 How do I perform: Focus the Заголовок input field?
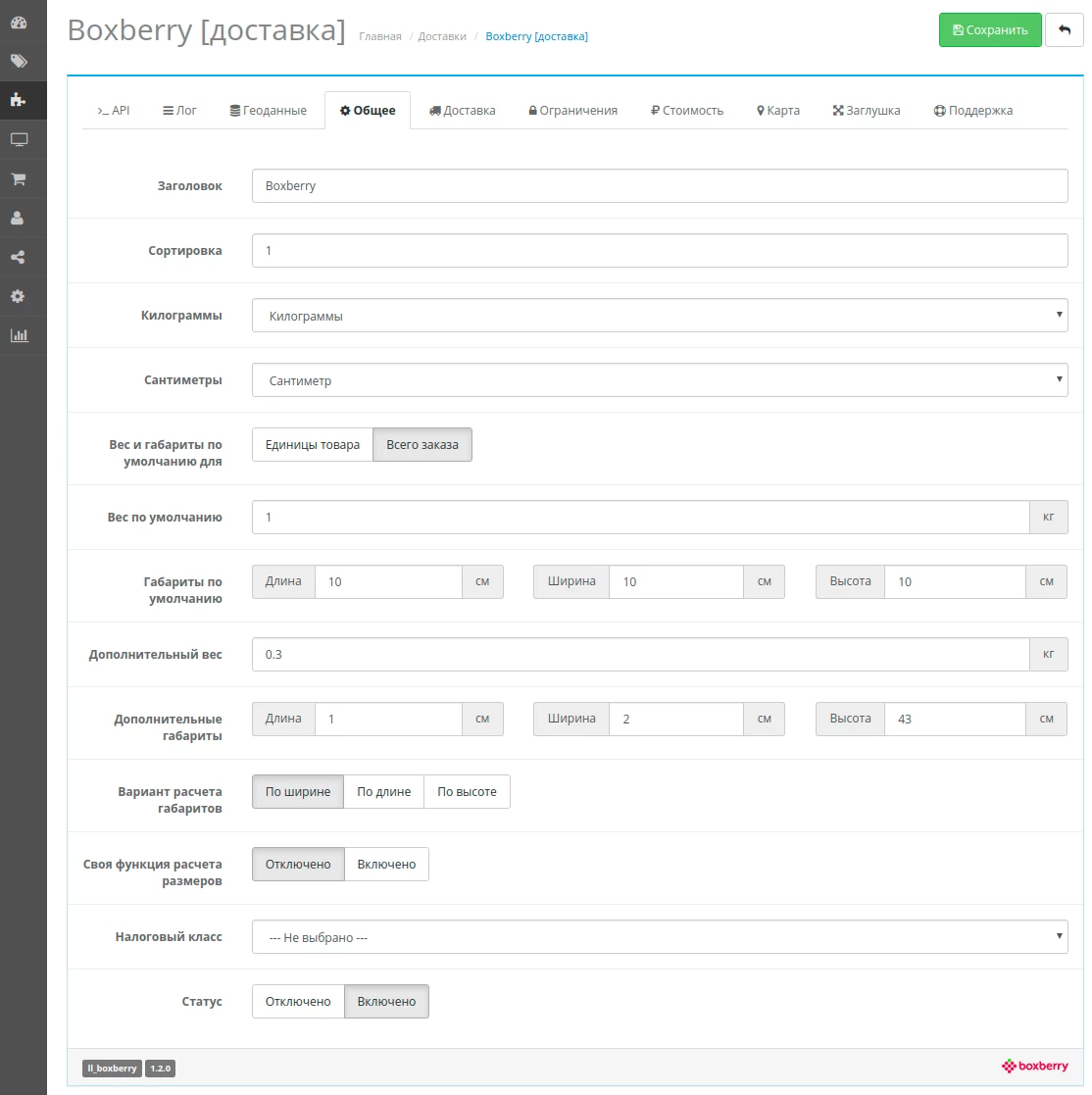coord(660,185)
